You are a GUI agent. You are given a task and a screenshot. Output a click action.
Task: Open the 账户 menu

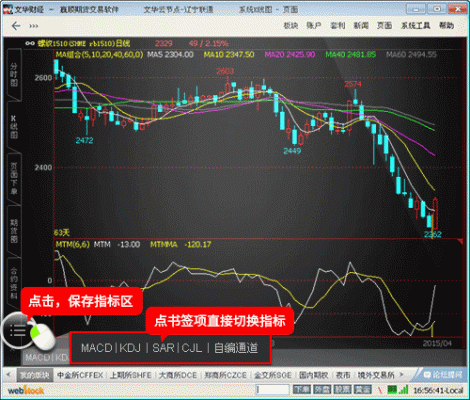pos(314,25)
